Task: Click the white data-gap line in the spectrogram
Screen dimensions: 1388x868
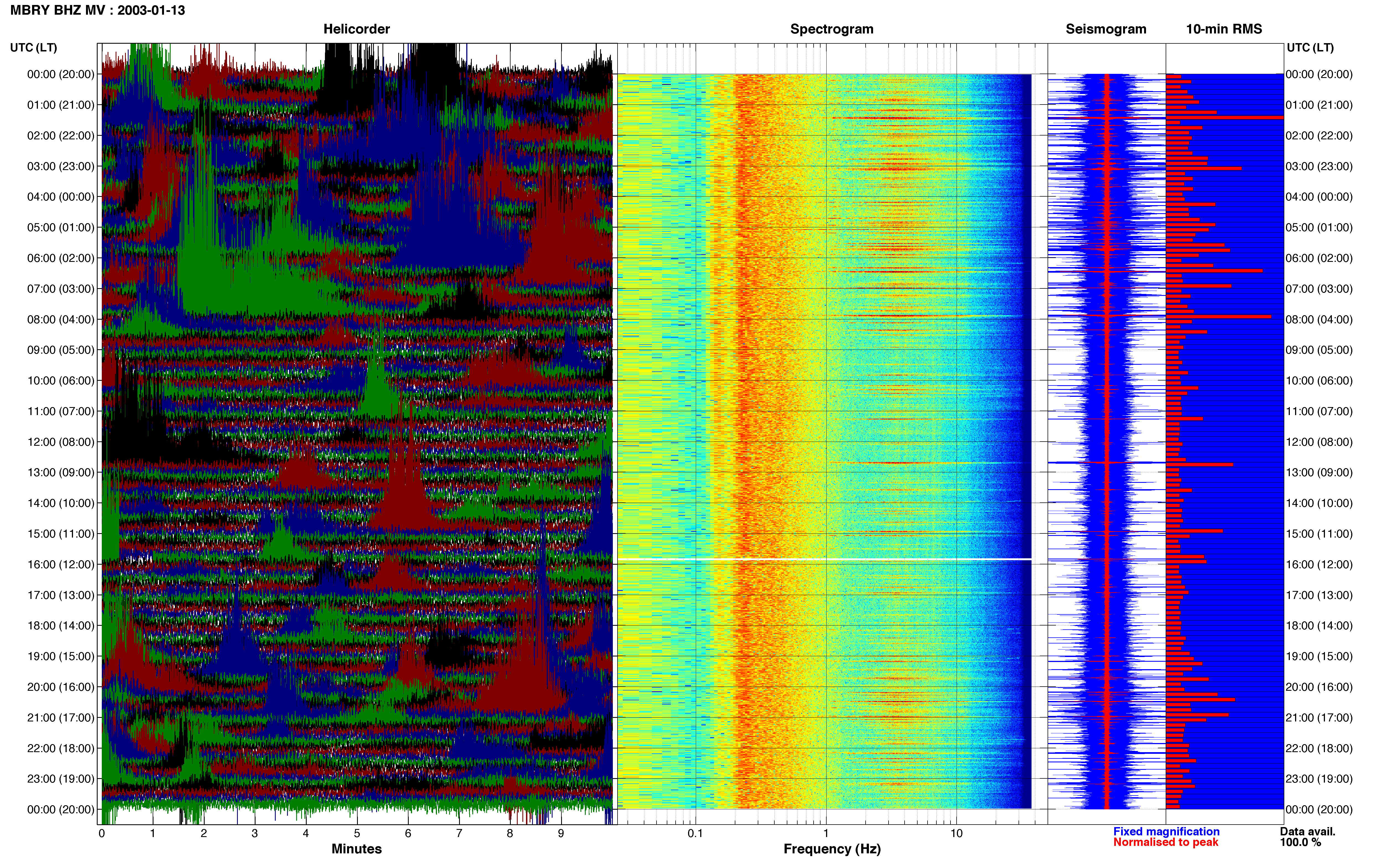Action: (824, 559)
